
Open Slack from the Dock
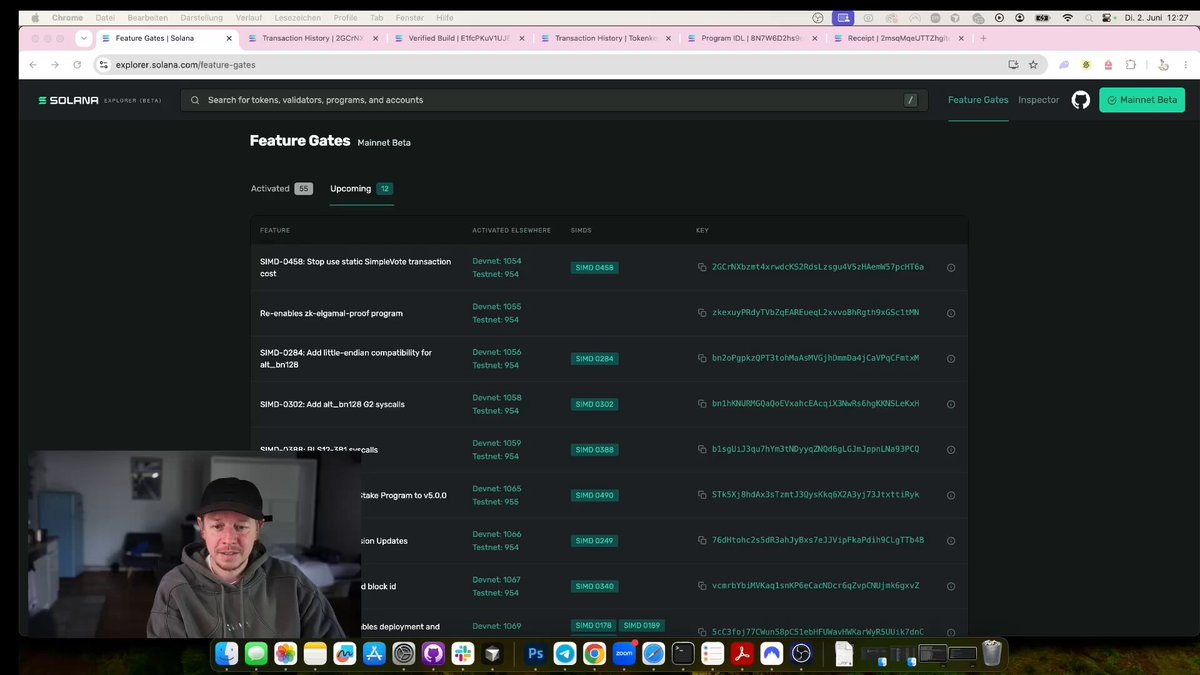click(462, 653)
